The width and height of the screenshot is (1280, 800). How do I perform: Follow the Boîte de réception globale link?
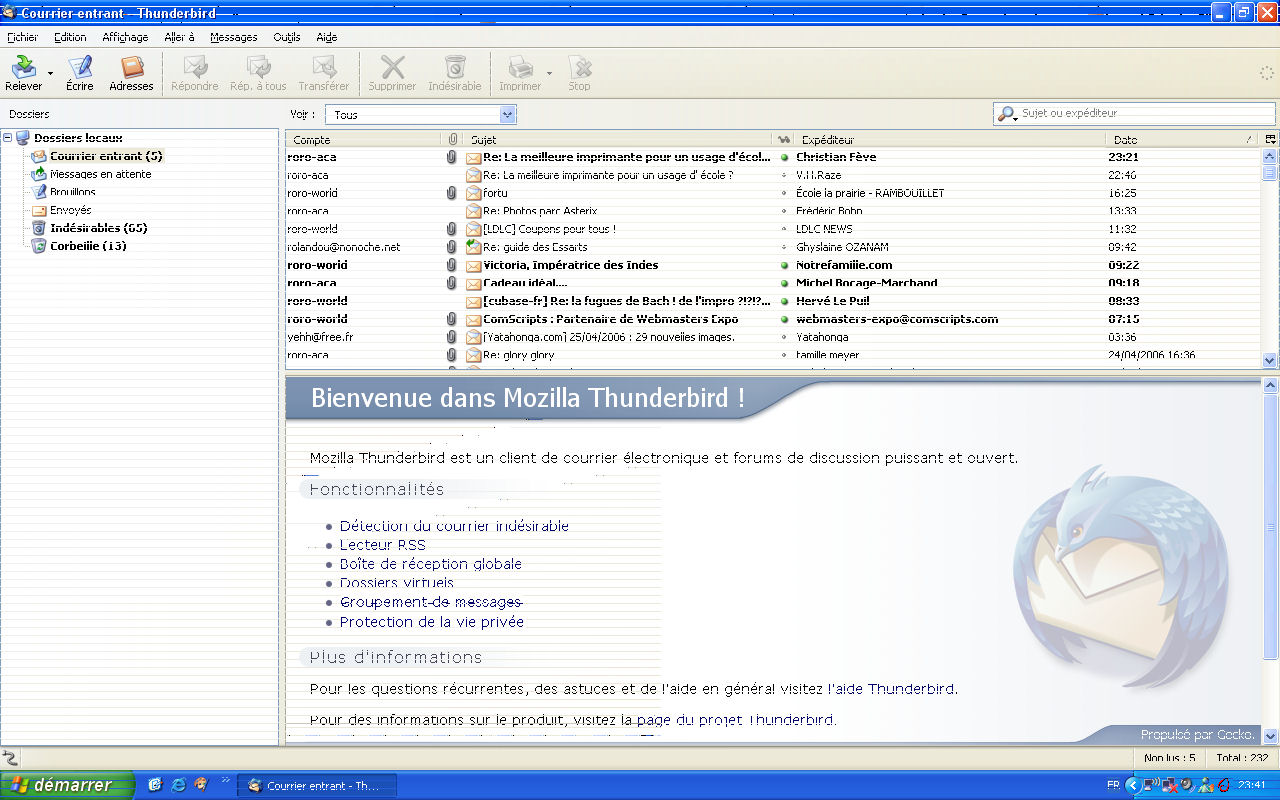coord(430,564)
